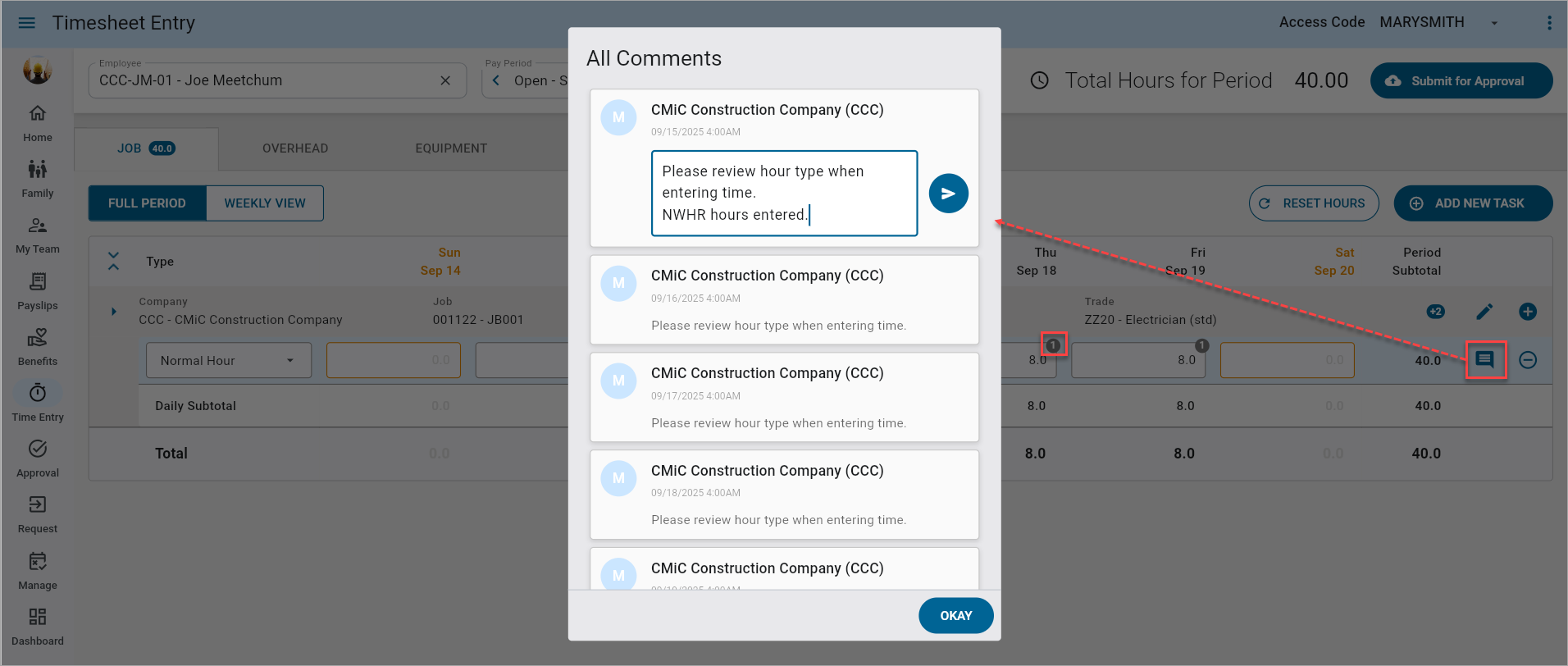Click the plus add row icon
The height and width of the screenshot is (666, 1568).
[x=1528, y=312]
